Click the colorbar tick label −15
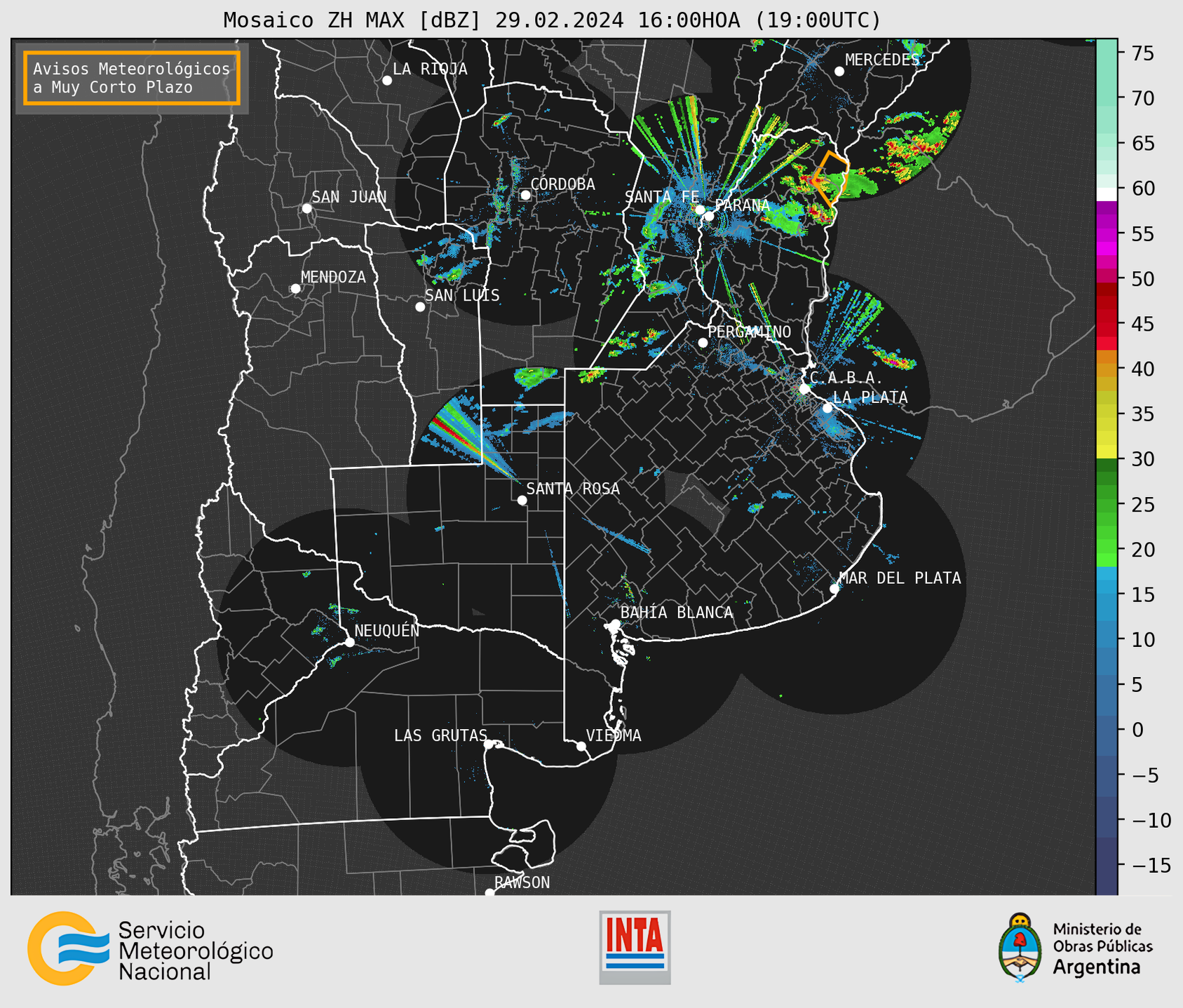Image resolution: width=1183 pixels, height=1008 pixels. coord(1150,865)
